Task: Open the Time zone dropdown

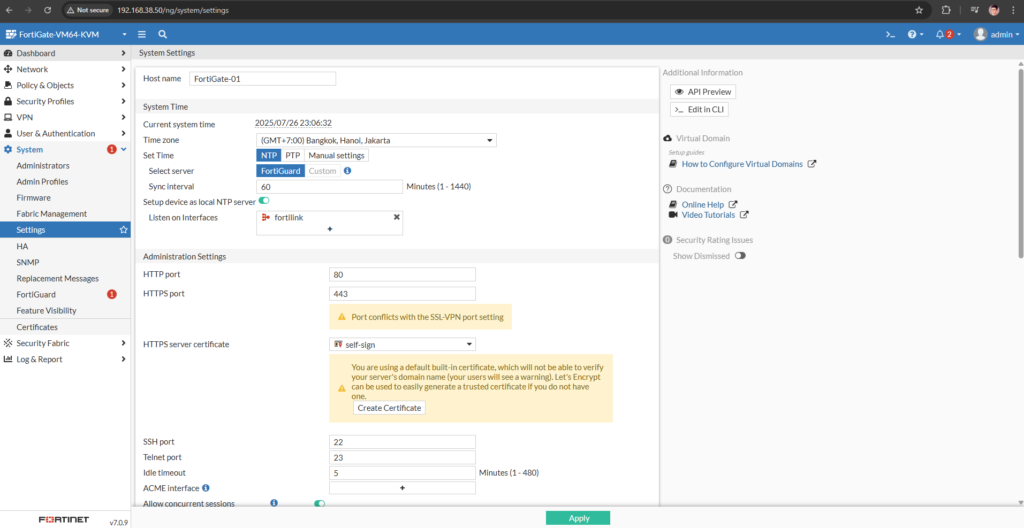Action: click(376, 140)
